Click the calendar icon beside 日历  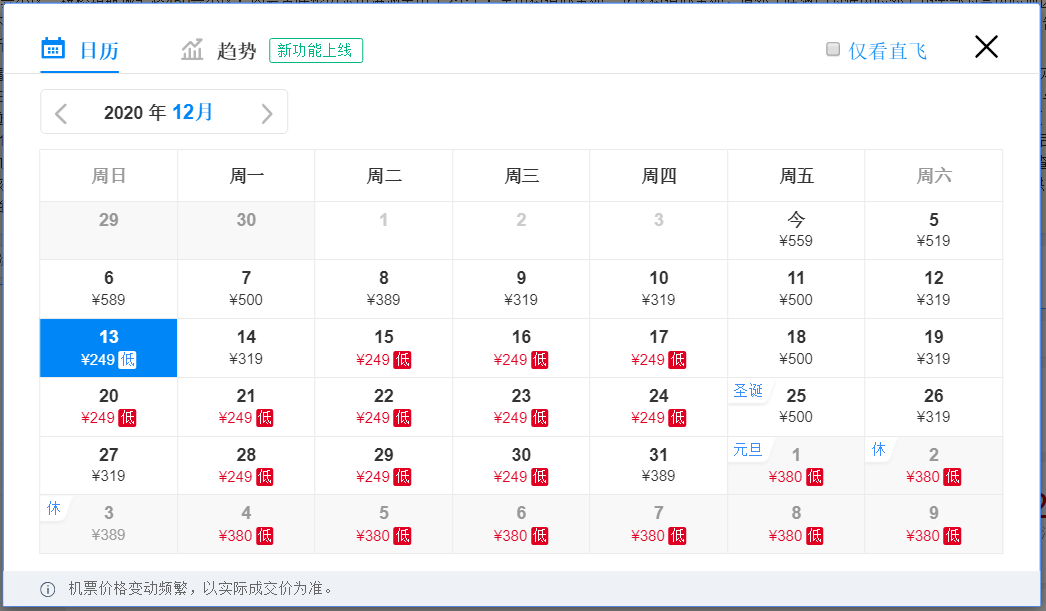tap(53, 49)
